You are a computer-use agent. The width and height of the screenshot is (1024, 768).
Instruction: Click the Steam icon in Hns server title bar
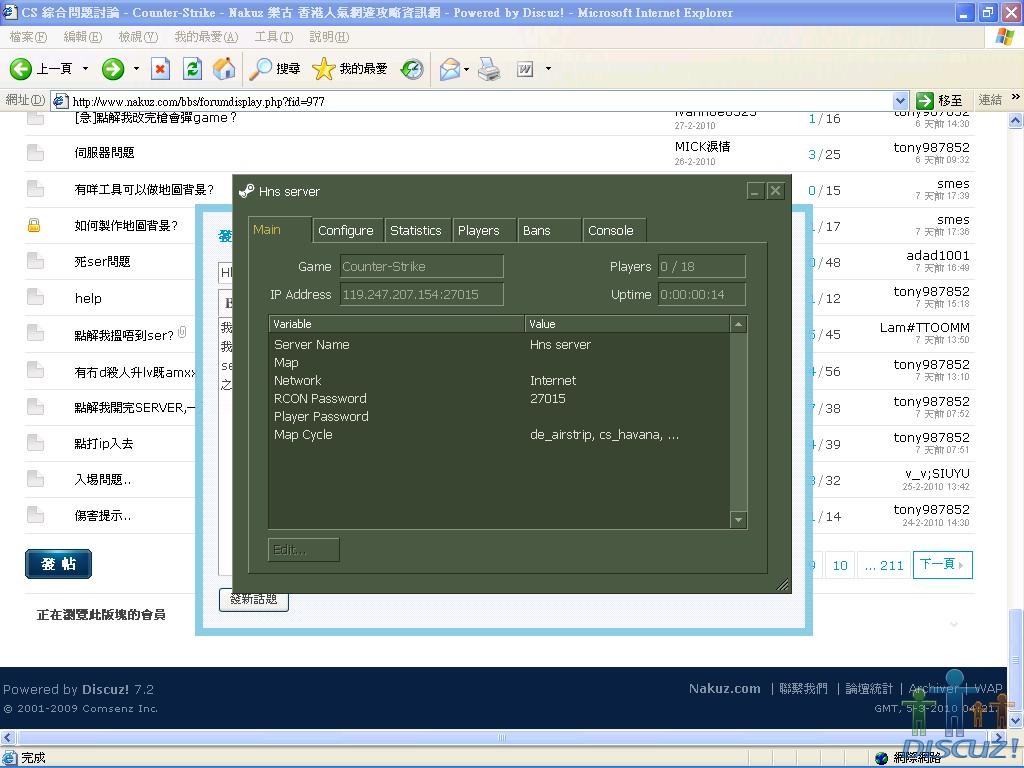pyautogui.click(x=247, y=191)
